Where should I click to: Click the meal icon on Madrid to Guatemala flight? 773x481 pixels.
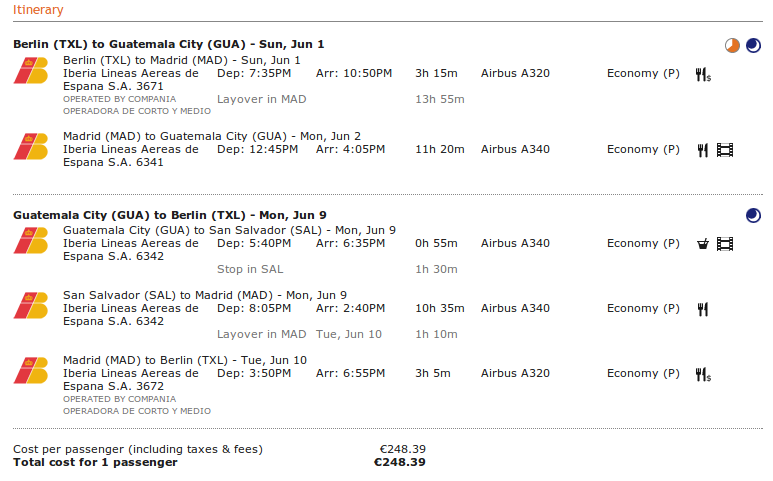[x=703, y=150]
